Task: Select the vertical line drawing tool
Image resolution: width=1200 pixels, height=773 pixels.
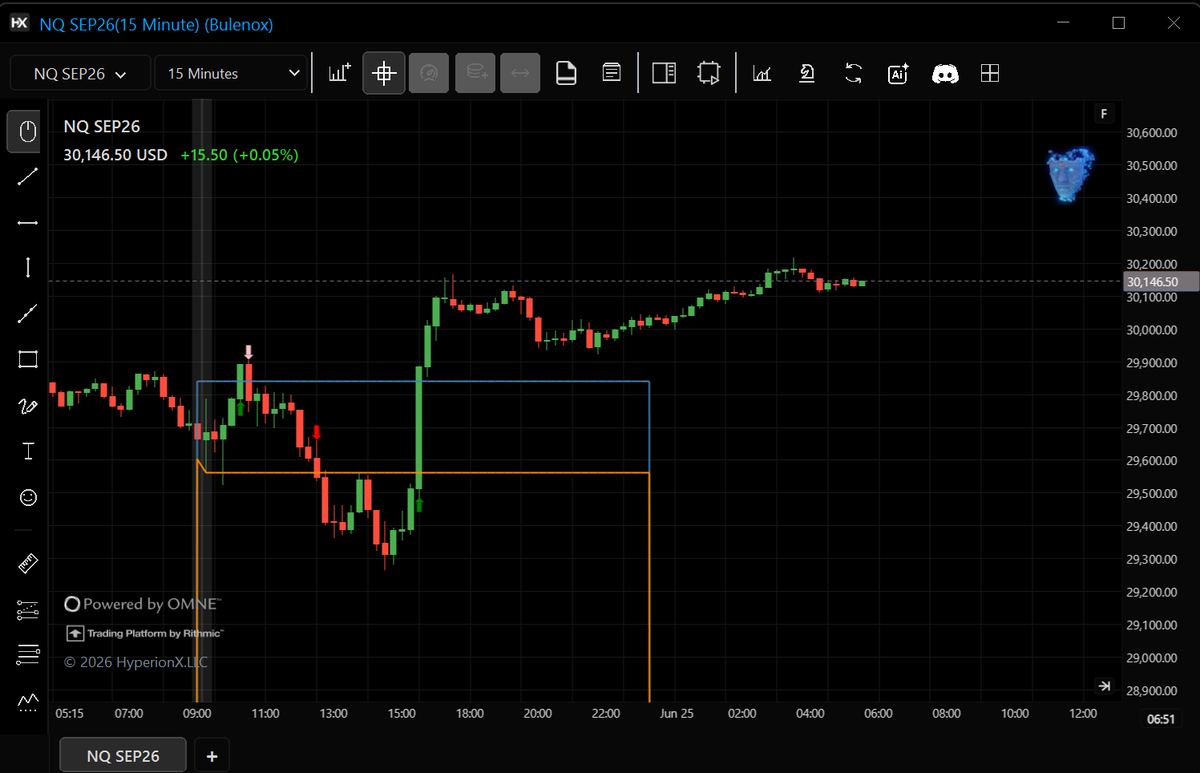Action: tap(28, 267)
